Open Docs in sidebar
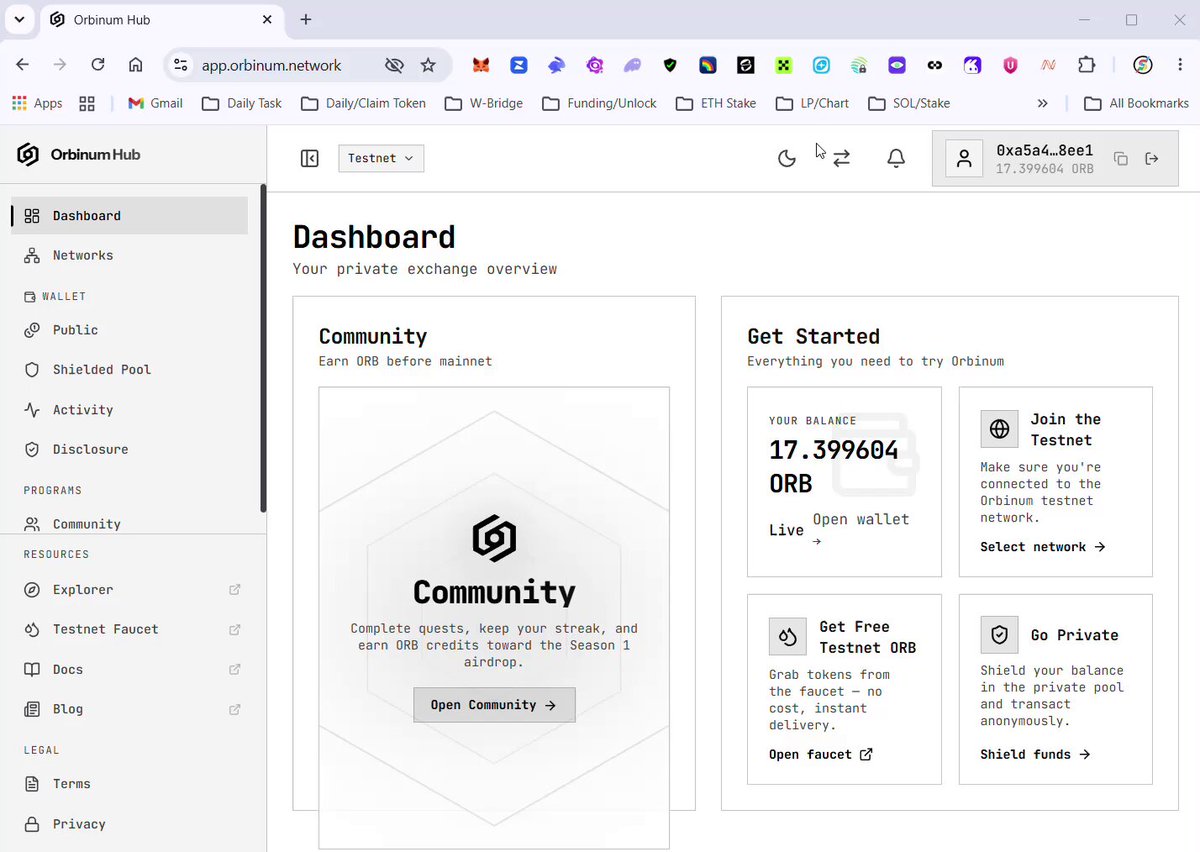This screenshot has width=1200, height=852. click(x=130, y=669)
